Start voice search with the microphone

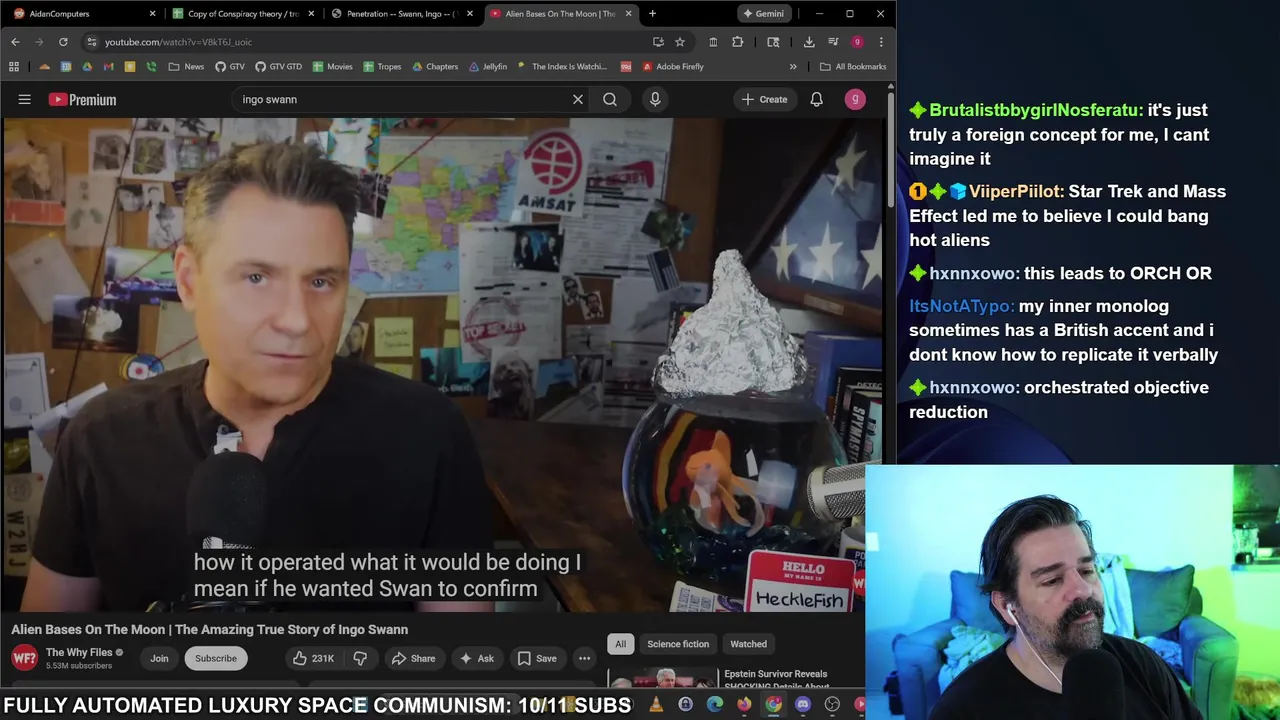(x=655, y=99)
